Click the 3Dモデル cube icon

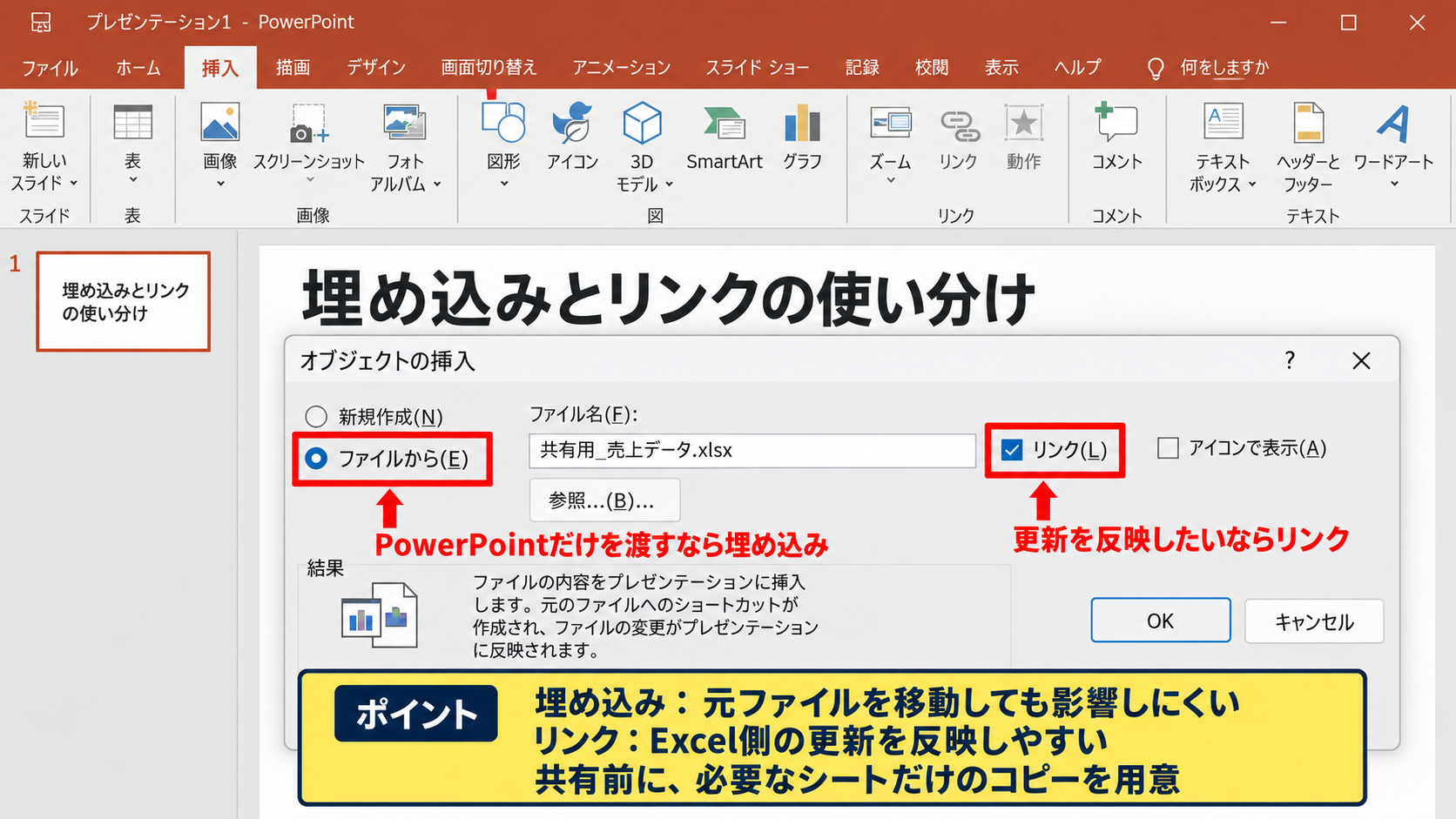click(x=643, y=123)
